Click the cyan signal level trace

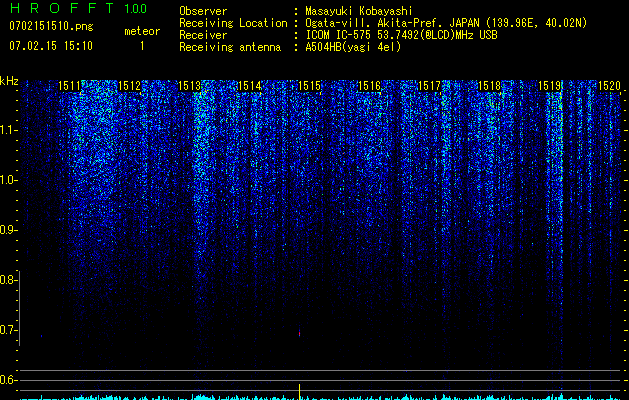[320, 398]
